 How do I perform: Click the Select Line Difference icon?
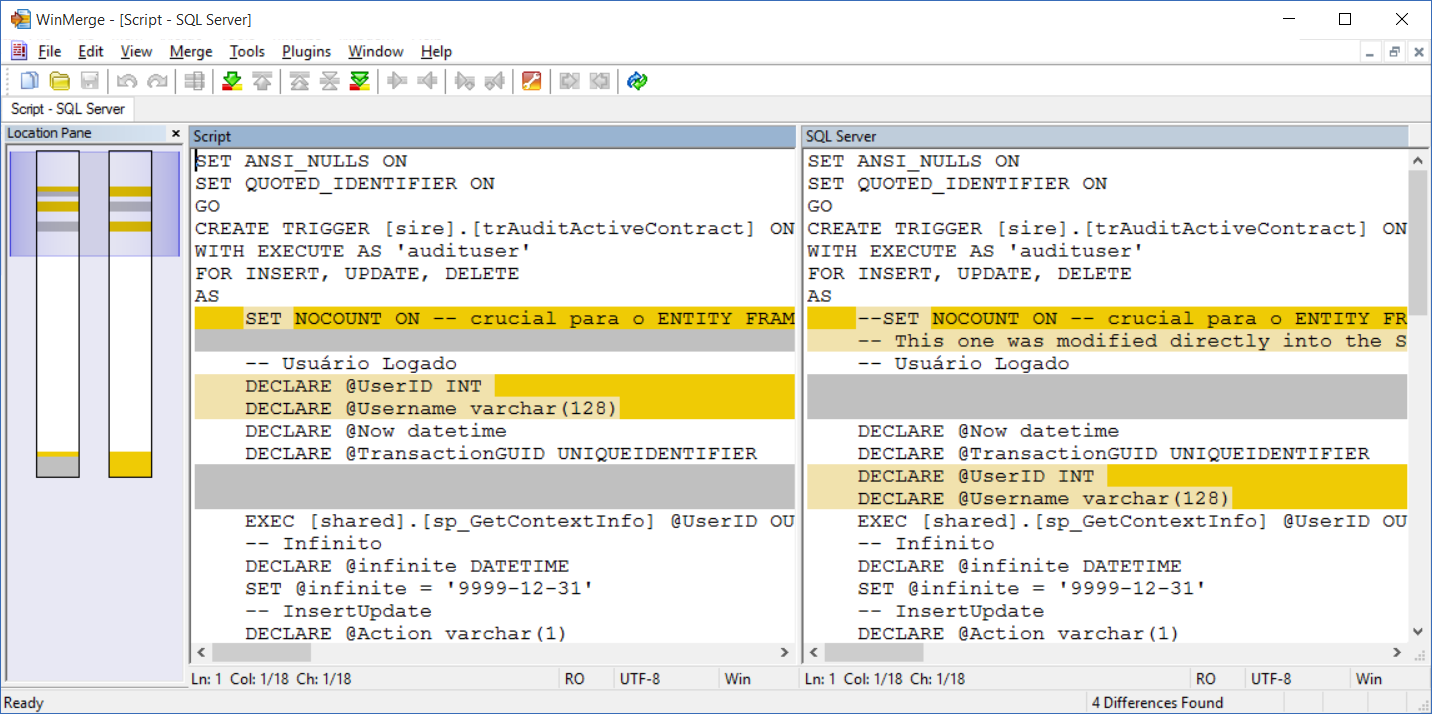pos(195,82)
